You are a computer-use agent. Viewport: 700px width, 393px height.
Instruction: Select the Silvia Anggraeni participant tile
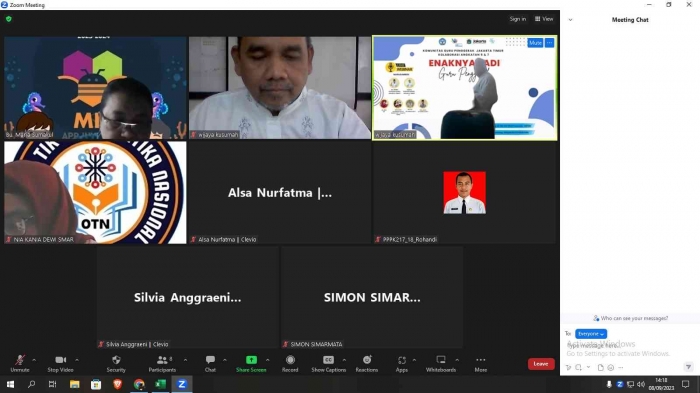(x=188, y=297)
